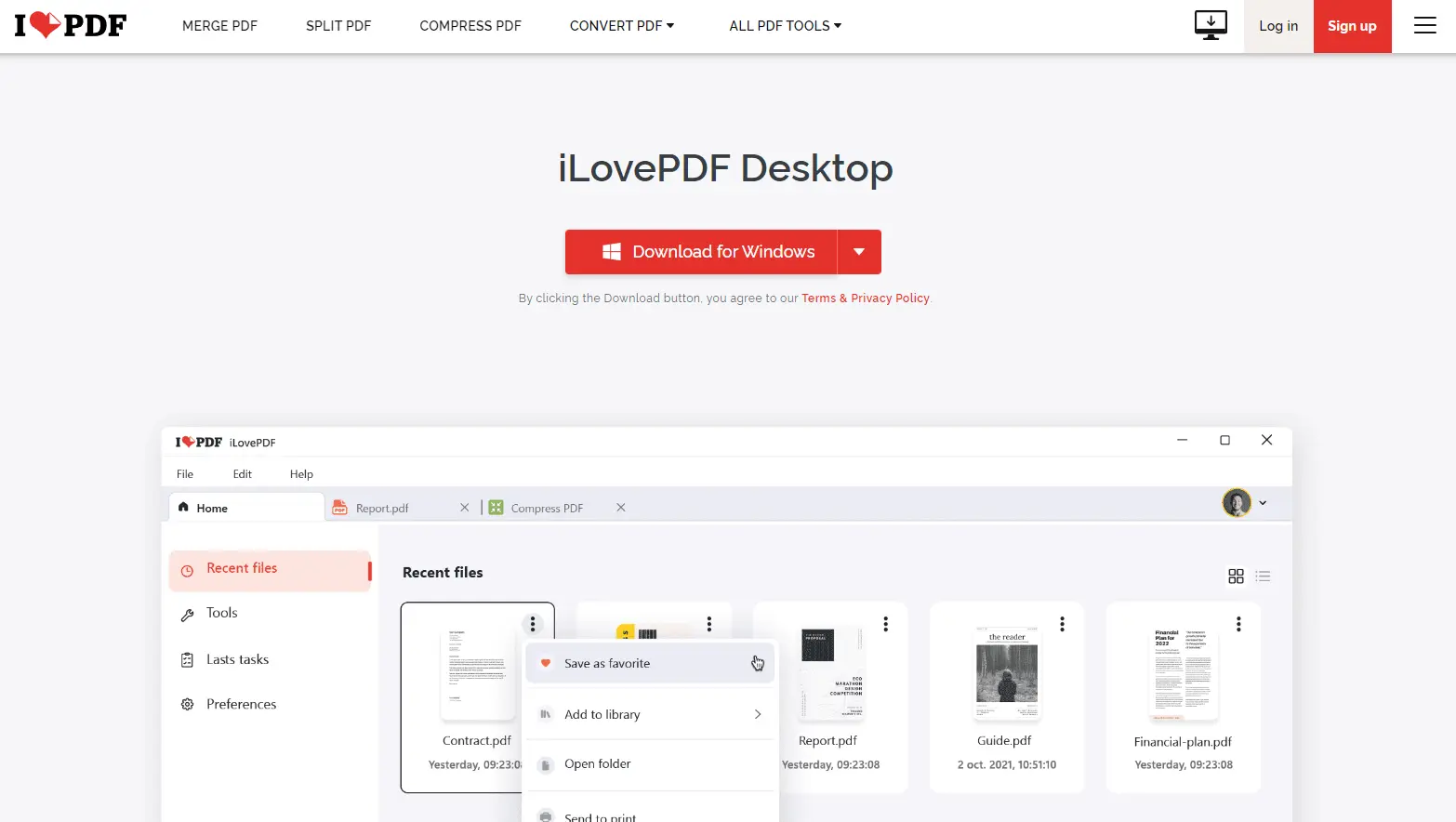1456x822 pixels.
Task: Click the wrench icon beside Tools
Action: coord(187,615)
